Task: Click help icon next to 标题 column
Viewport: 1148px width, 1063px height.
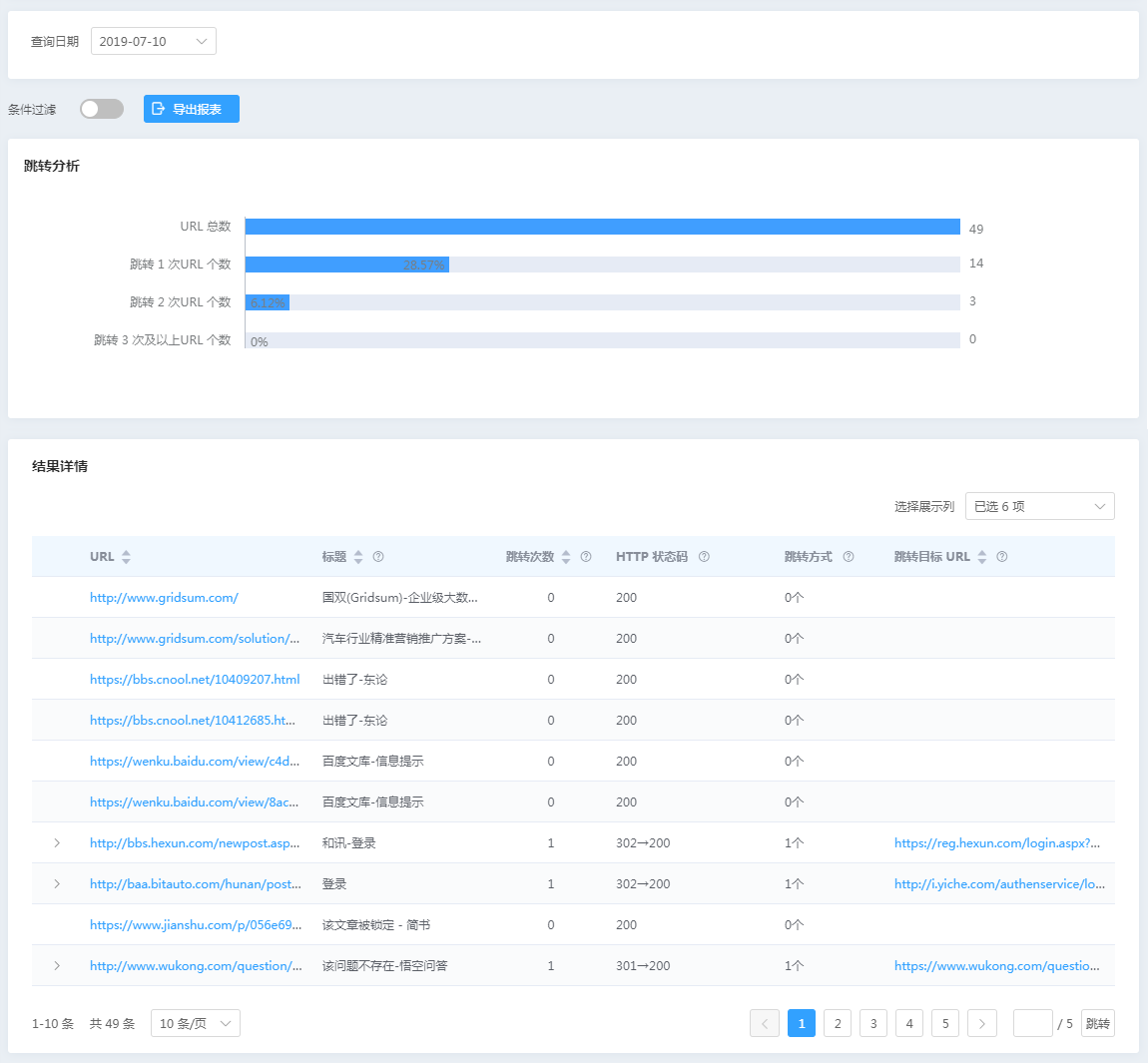Action: (x=378, y=557)
